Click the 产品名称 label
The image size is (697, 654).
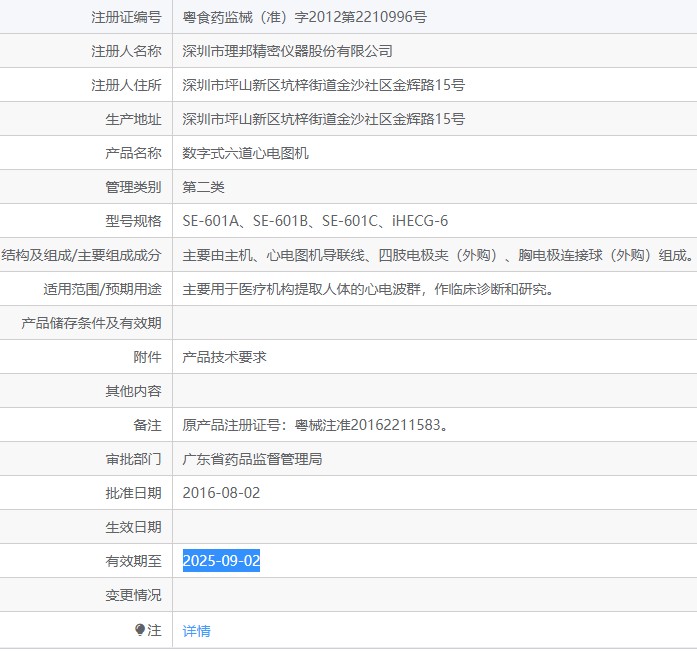pos(133,153)
